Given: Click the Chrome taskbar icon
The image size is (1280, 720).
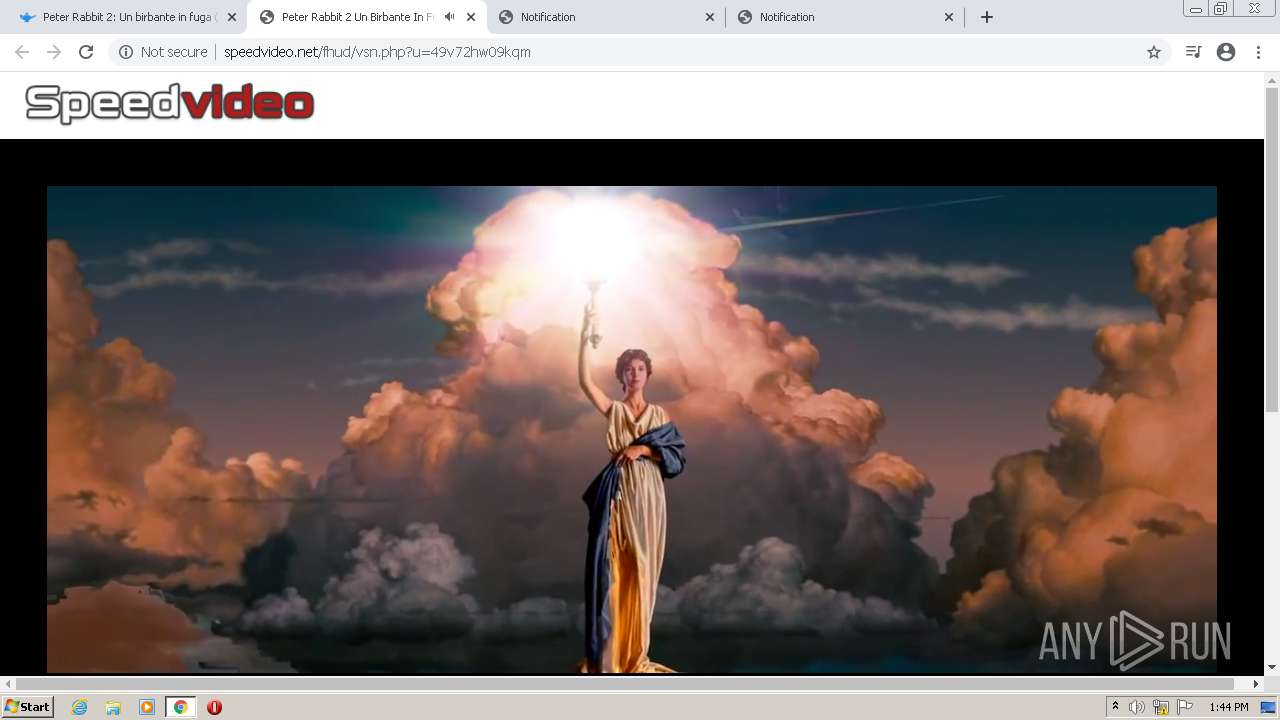Looking at the screenshot, I should (180, 707).
